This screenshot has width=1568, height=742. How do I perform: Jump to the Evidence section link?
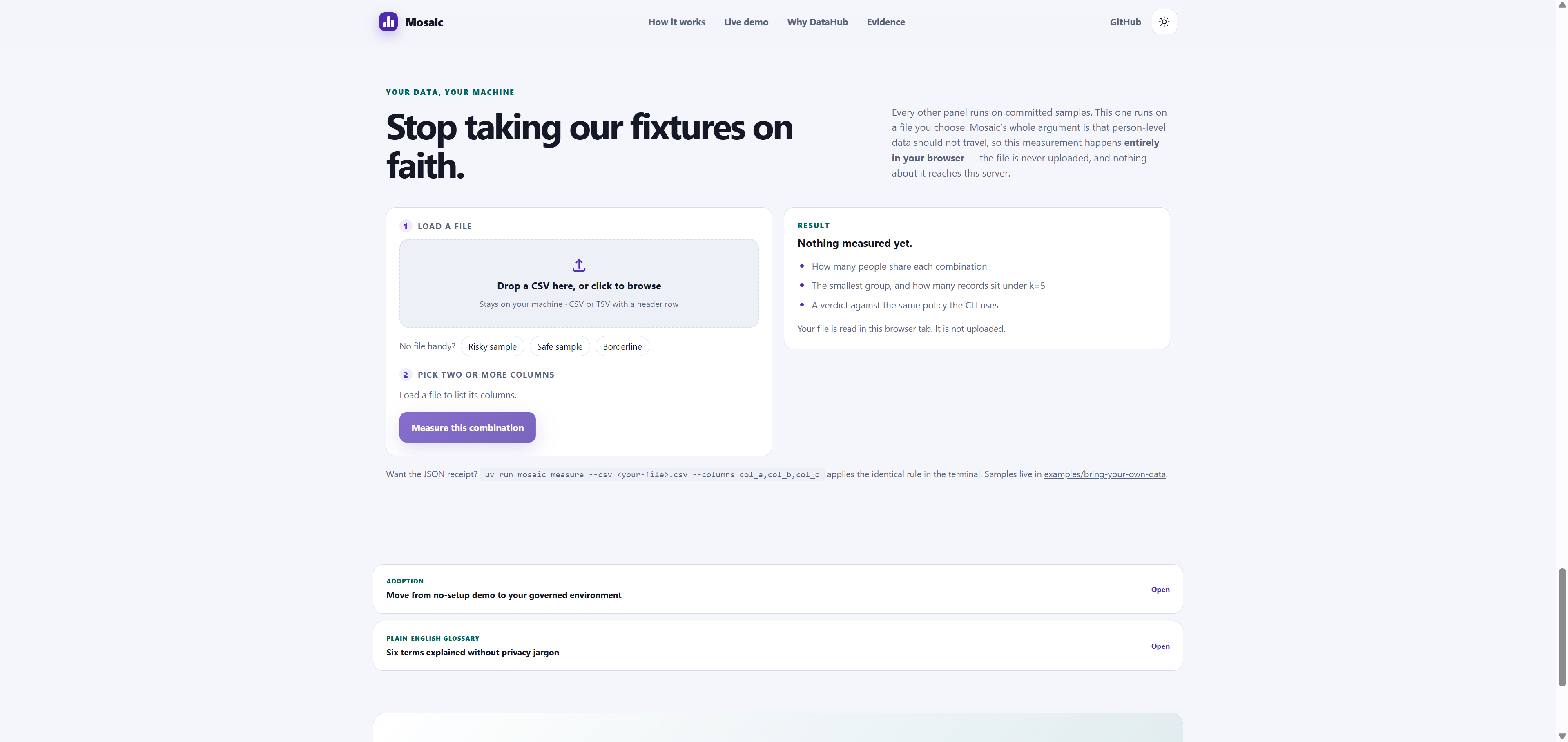(x=885, y=22)
